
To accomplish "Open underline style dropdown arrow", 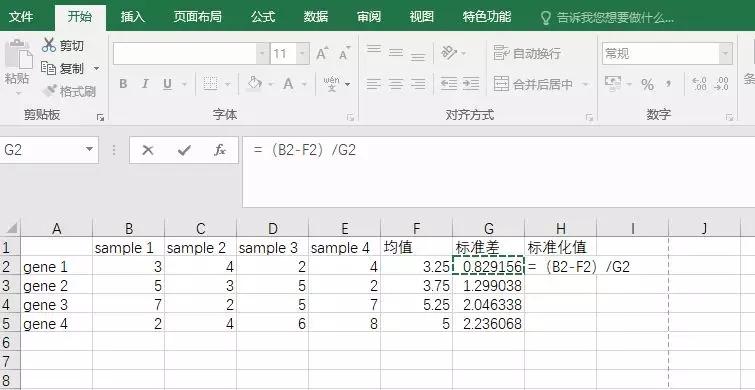I will point(184,85).
